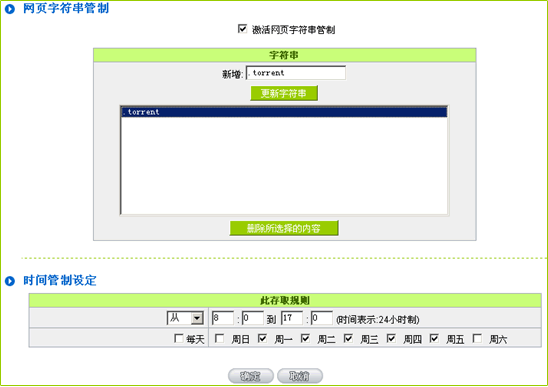
Task: Toggle the 激活网页字符串管制 checkbox
Action: click(x=242, y=29)
